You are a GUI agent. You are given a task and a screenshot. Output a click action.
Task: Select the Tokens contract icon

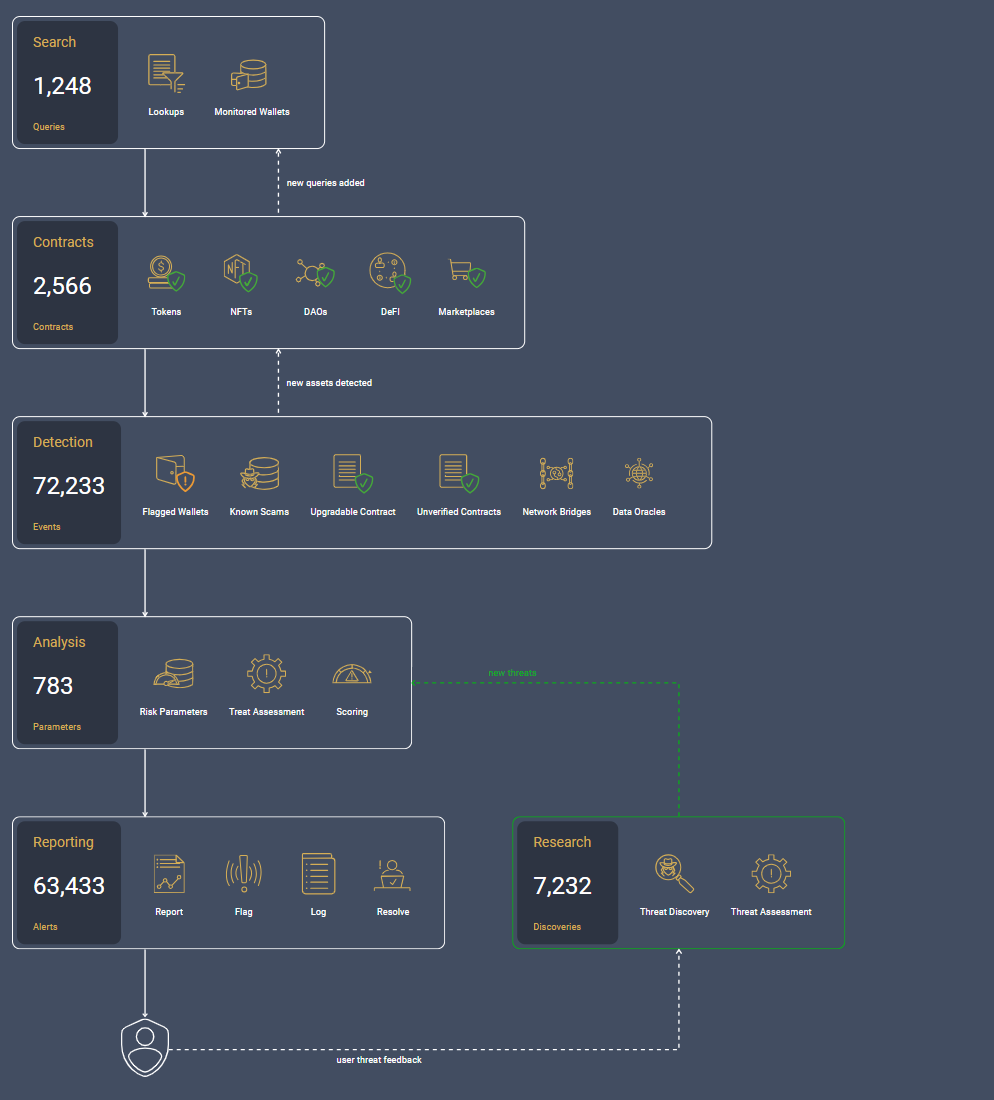pos(166,273)
